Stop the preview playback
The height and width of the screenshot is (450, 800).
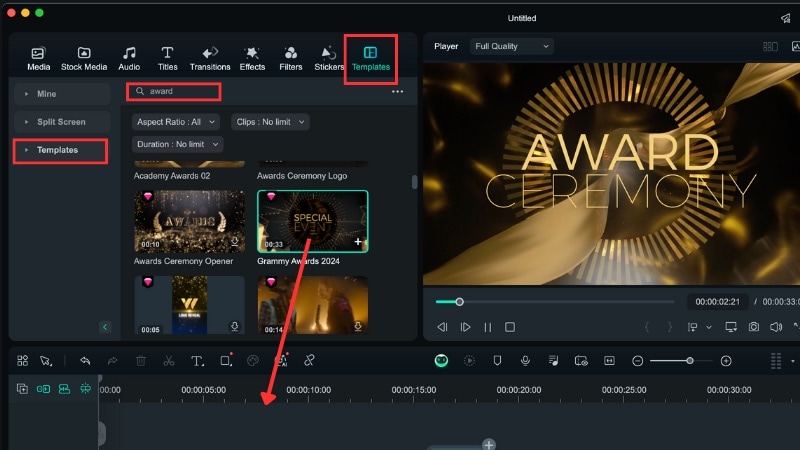(x=510, y=327)
